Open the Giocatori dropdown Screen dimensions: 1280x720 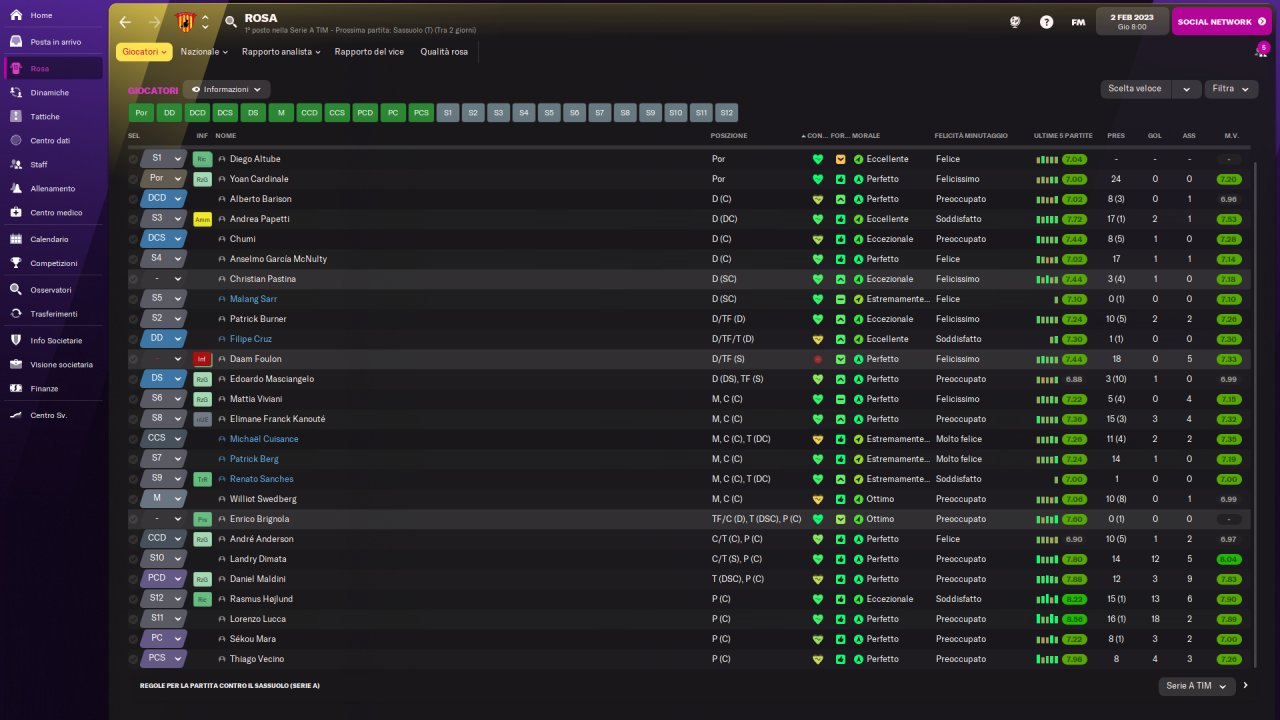click(144, 52)
